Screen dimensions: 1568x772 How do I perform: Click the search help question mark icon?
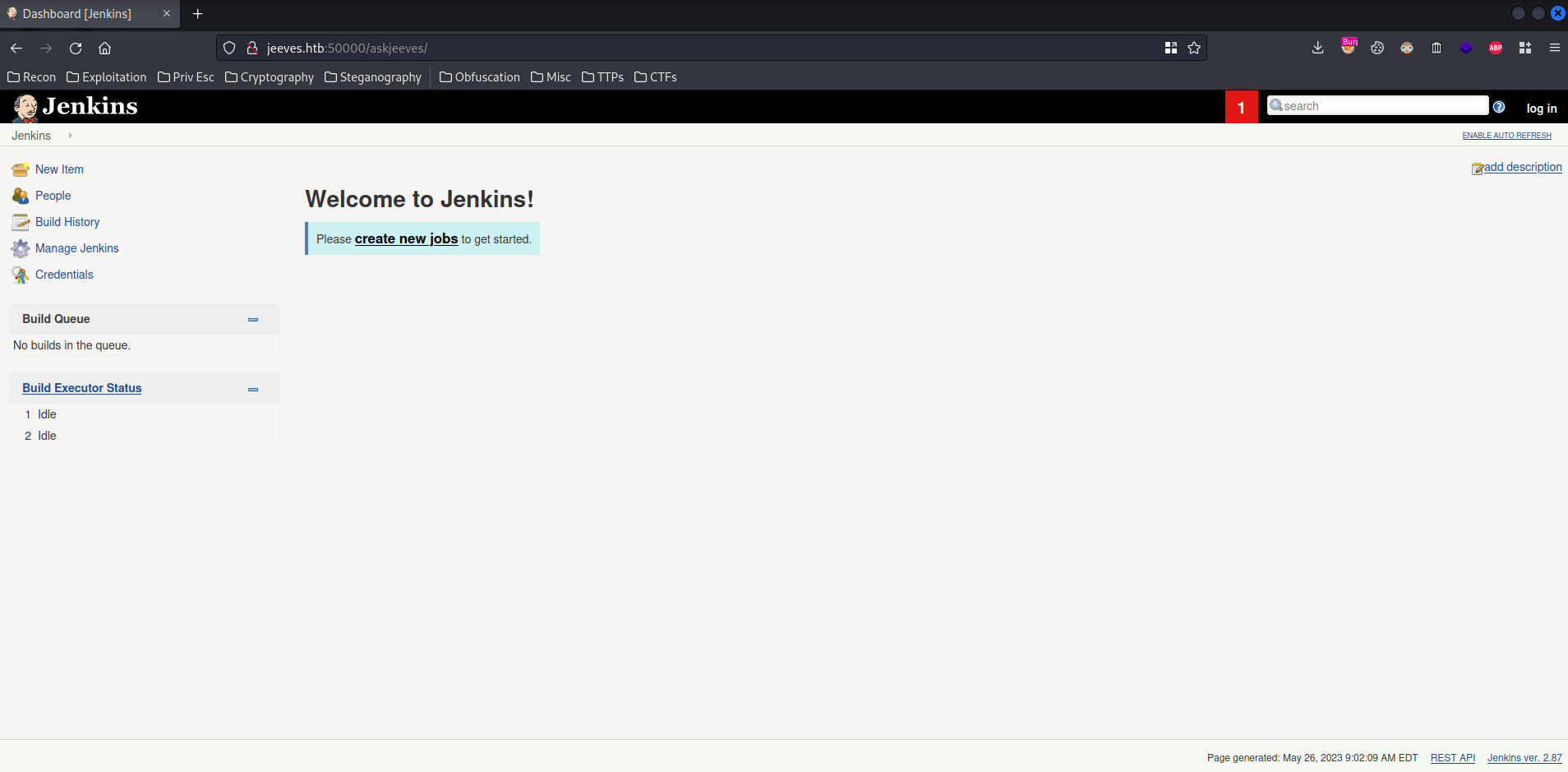pyautogui.click(x=1499, y=107)
